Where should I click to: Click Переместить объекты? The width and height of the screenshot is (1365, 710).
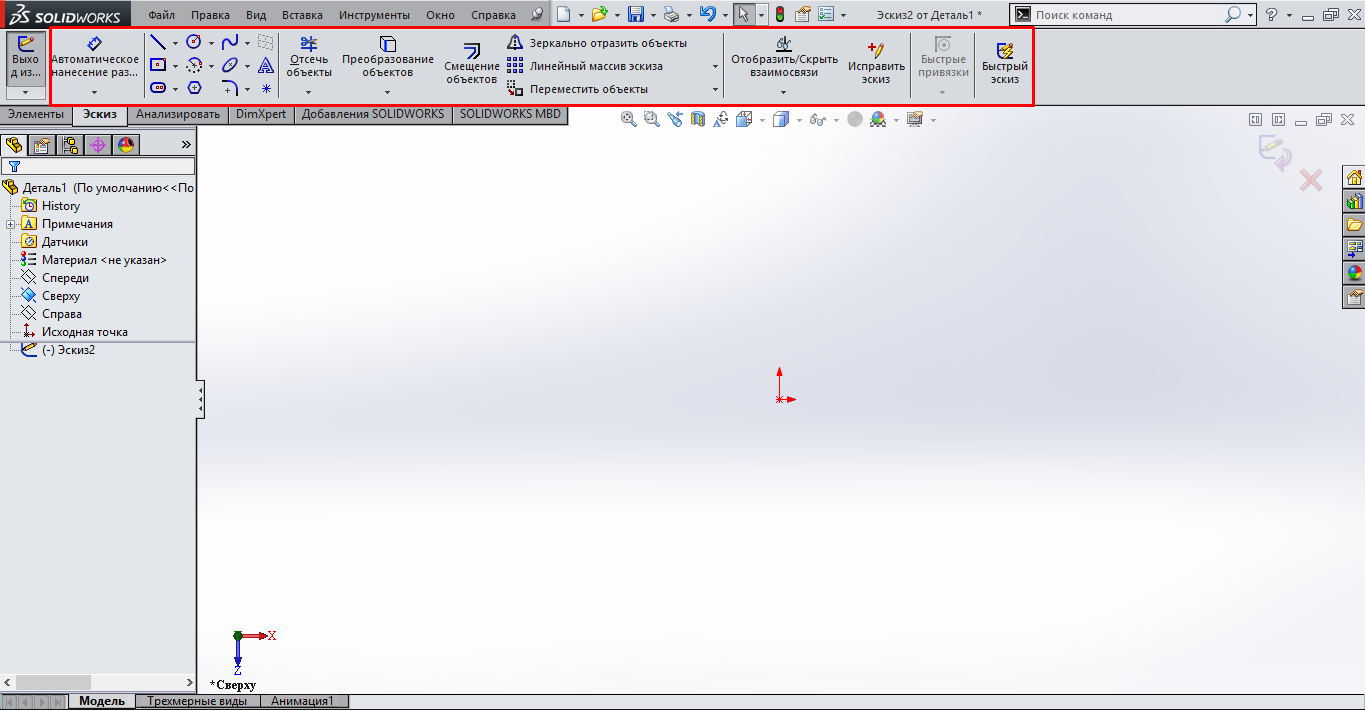pos(577,89)
